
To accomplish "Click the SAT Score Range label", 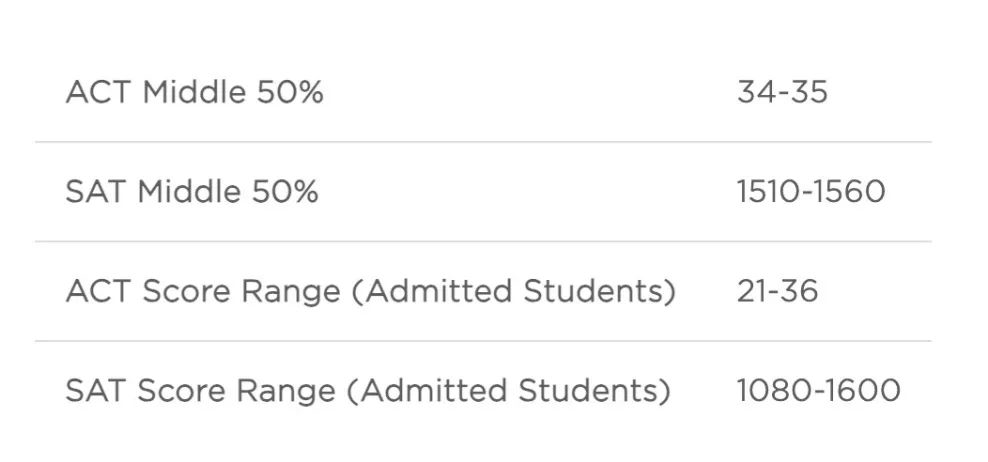I will (x=368, y=391).
